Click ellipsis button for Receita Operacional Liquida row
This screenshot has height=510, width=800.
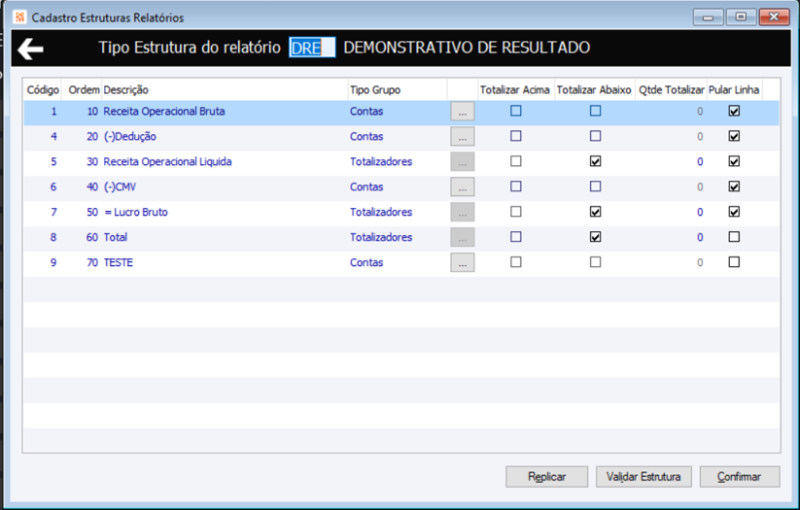point(462,162)
